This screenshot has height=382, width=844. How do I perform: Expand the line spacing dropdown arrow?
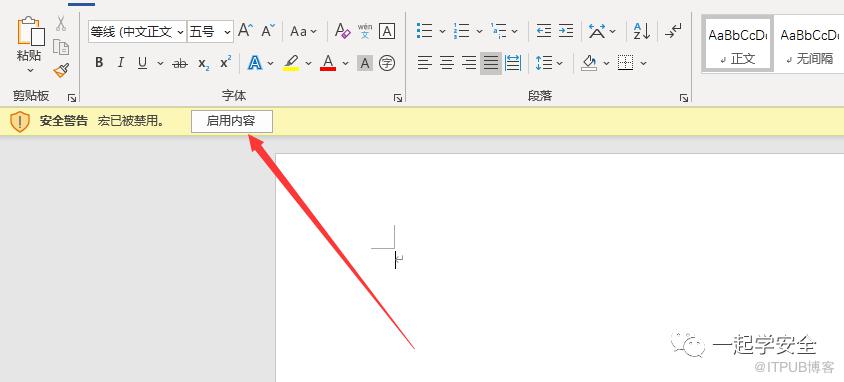point(559,63)
